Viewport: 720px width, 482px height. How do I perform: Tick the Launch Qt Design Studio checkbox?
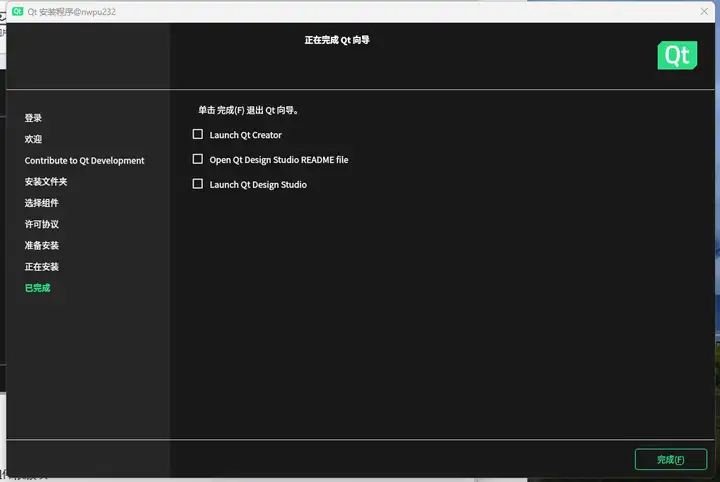point(197,184)
